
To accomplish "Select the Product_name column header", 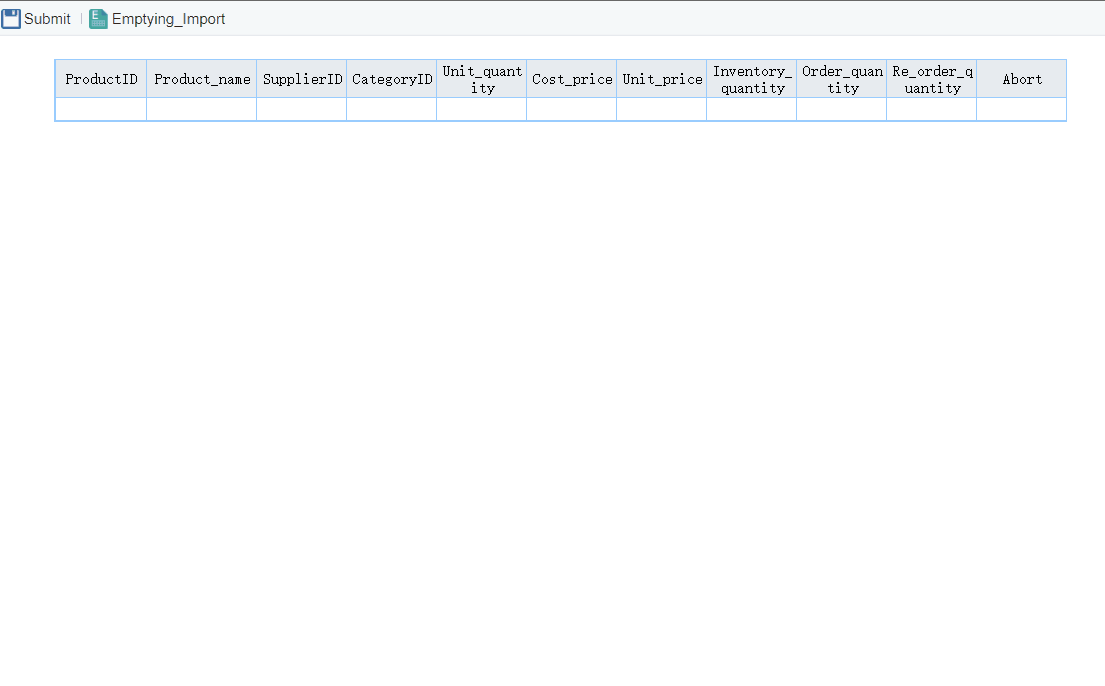I will 201,79.
